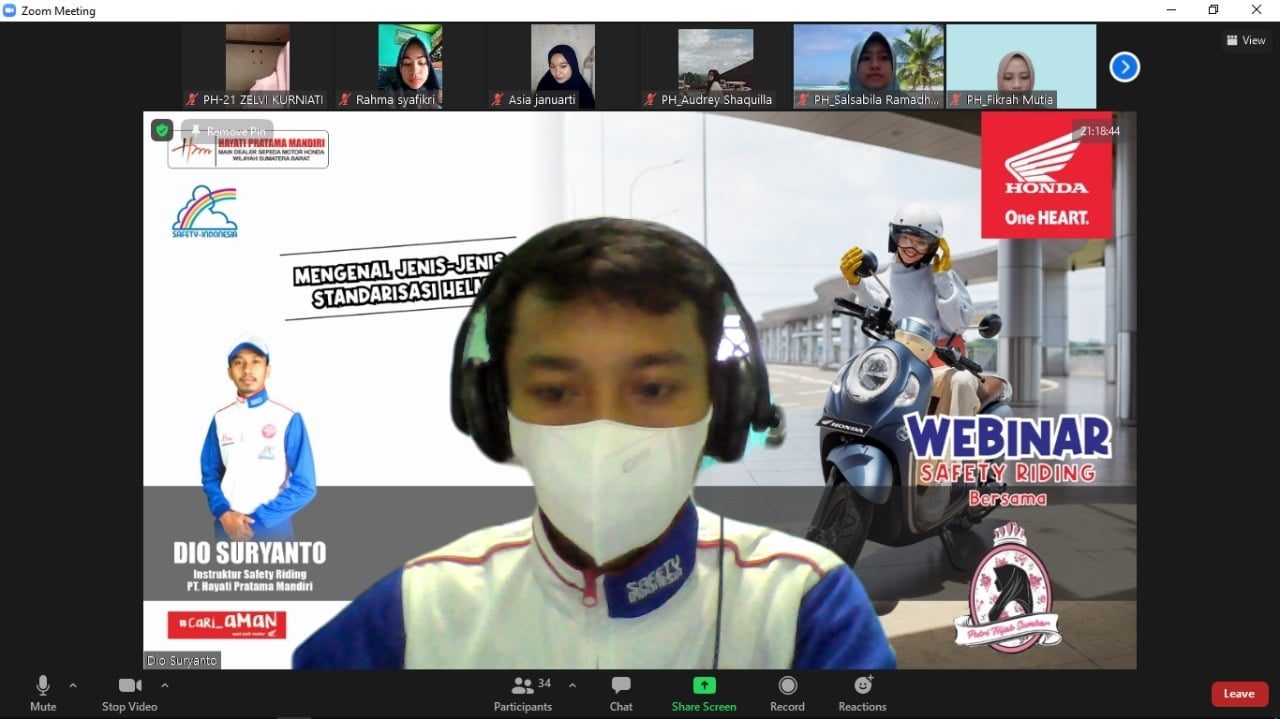The image size is (1280, 719).
Task: Open the Chat panel
Action: (x=621, y=686)
